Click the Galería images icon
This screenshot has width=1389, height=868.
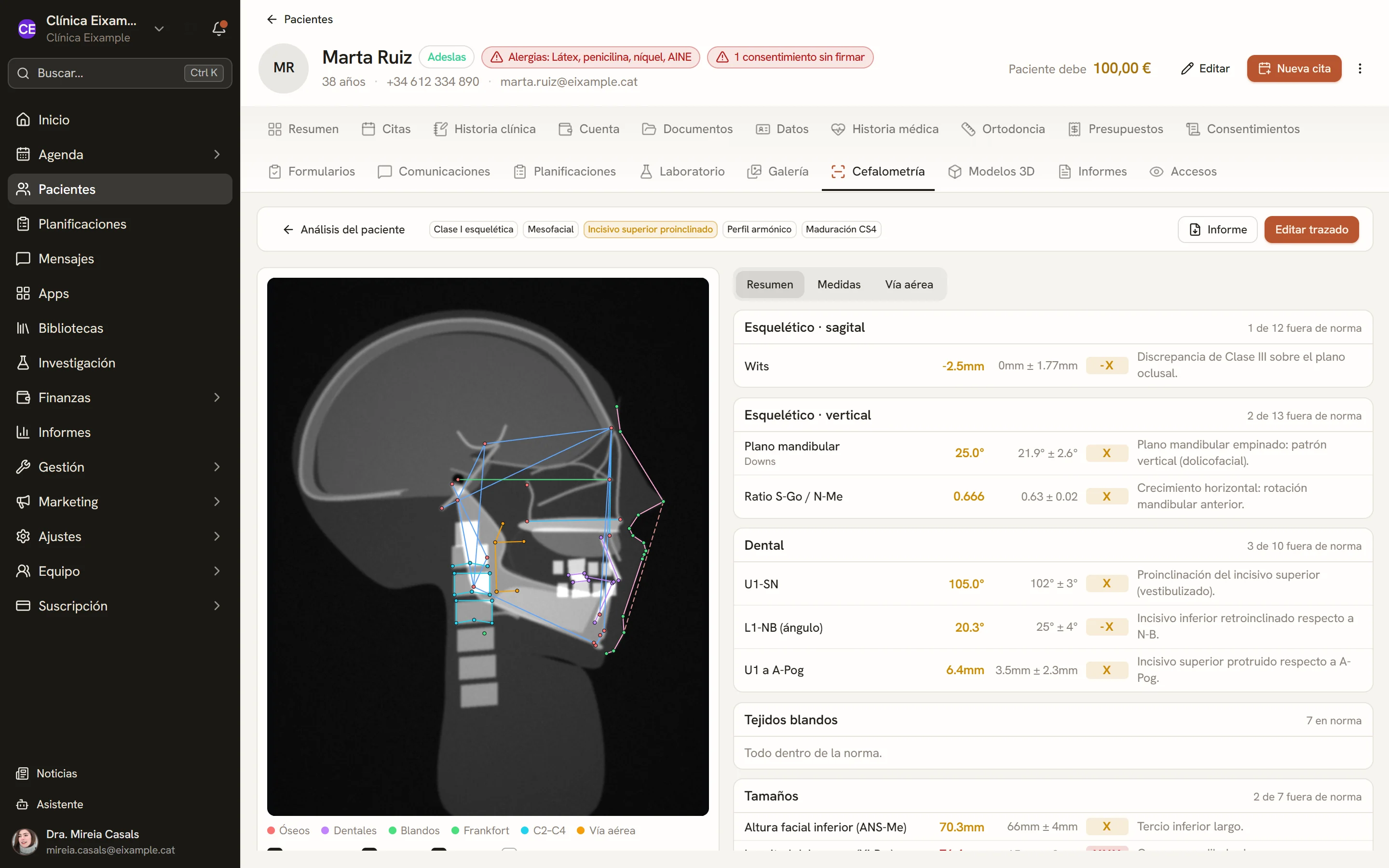(x=754, y=172)
